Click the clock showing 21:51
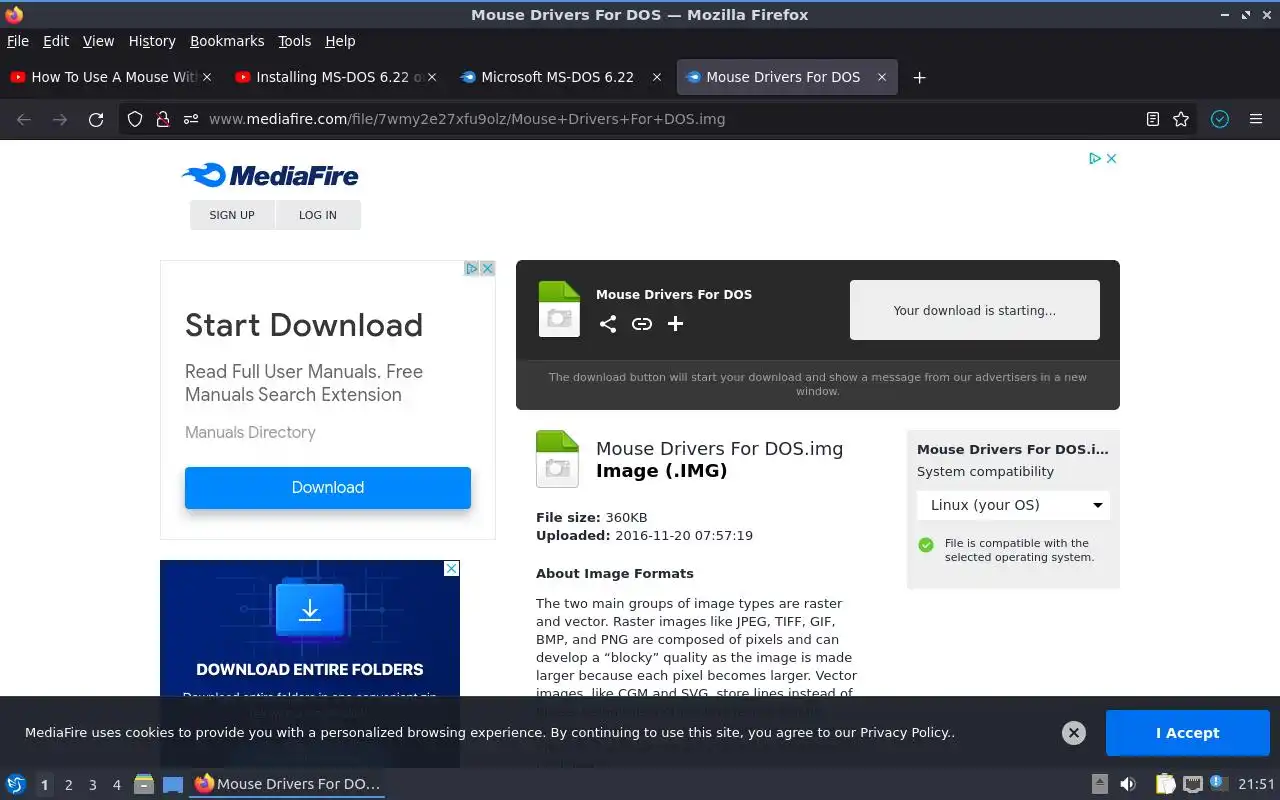Image resolution: width=1280 pixels, height=800 pixels. coord(1257,784)
